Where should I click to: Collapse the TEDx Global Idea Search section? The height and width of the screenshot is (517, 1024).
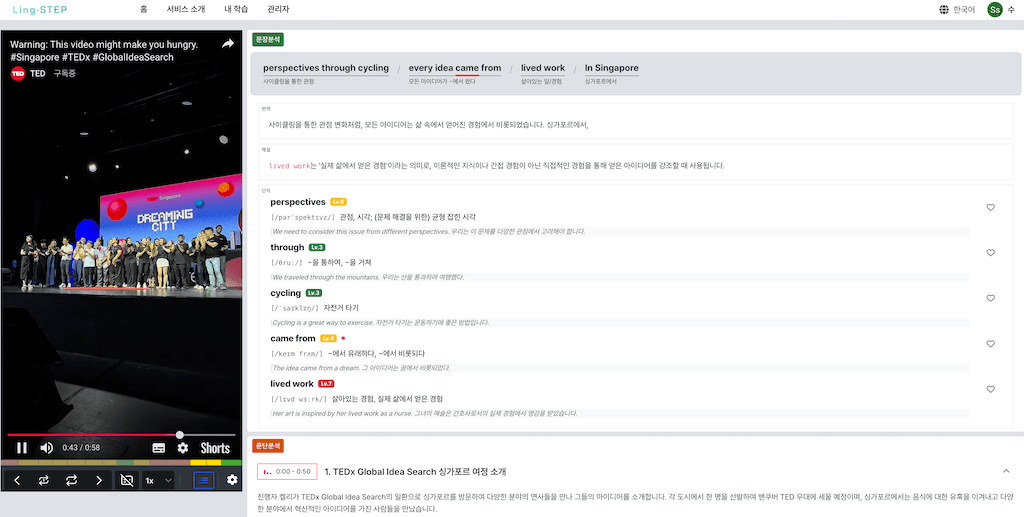pos(1005,471)
